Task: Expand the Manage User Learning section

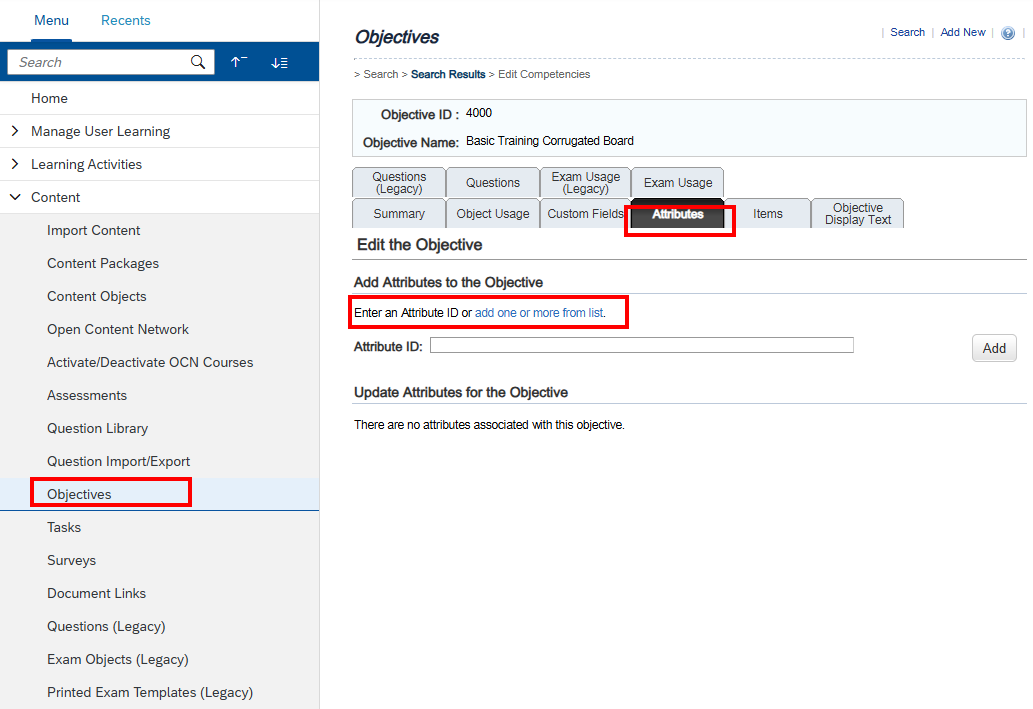Action: (15, 131)
